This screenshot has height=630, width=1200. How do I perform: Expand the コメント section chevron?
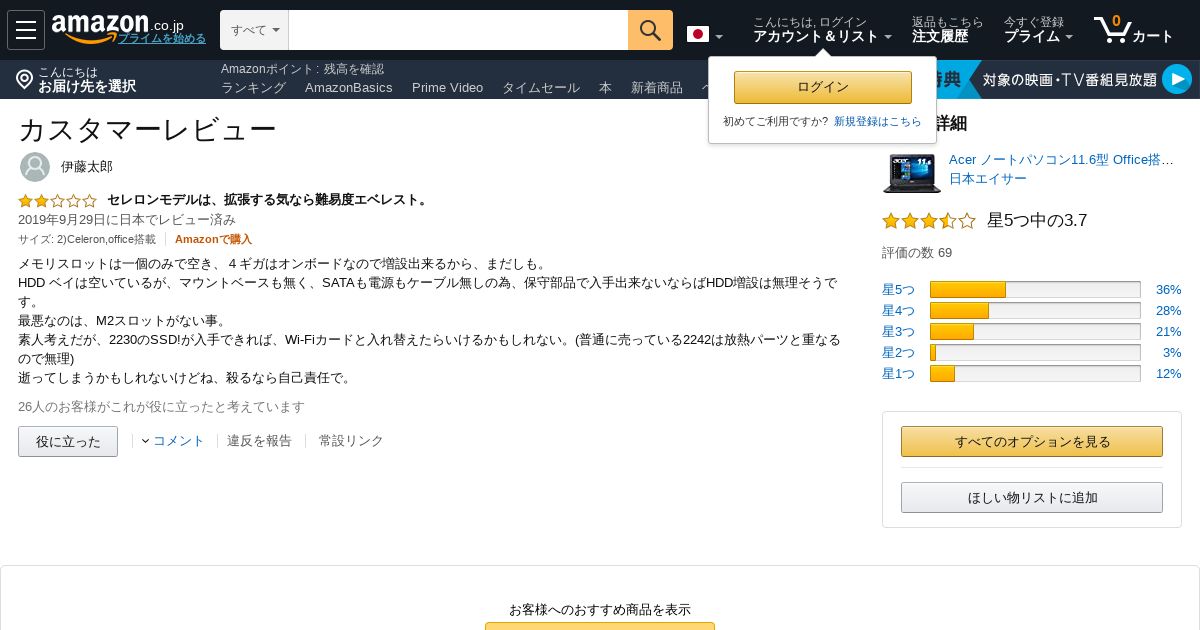(x=145, y=441)
